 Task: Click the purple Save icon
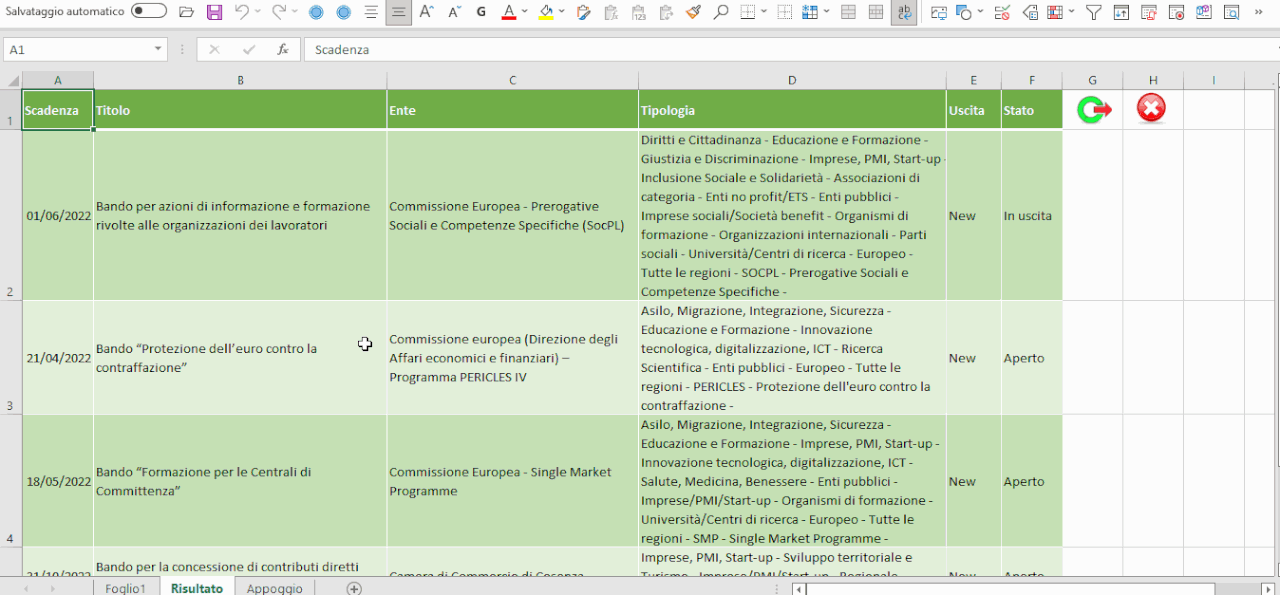click(214, 12)
